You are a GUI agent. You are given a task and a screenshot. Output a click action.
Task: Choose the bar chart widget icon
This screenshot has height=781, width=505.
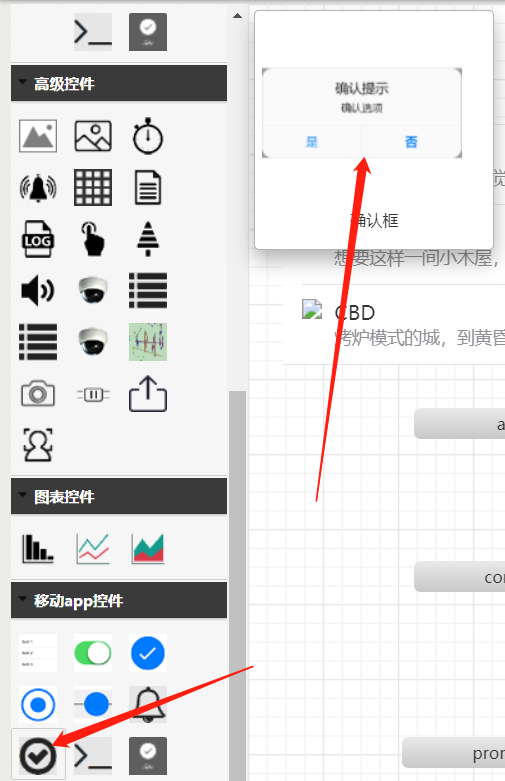38,548
